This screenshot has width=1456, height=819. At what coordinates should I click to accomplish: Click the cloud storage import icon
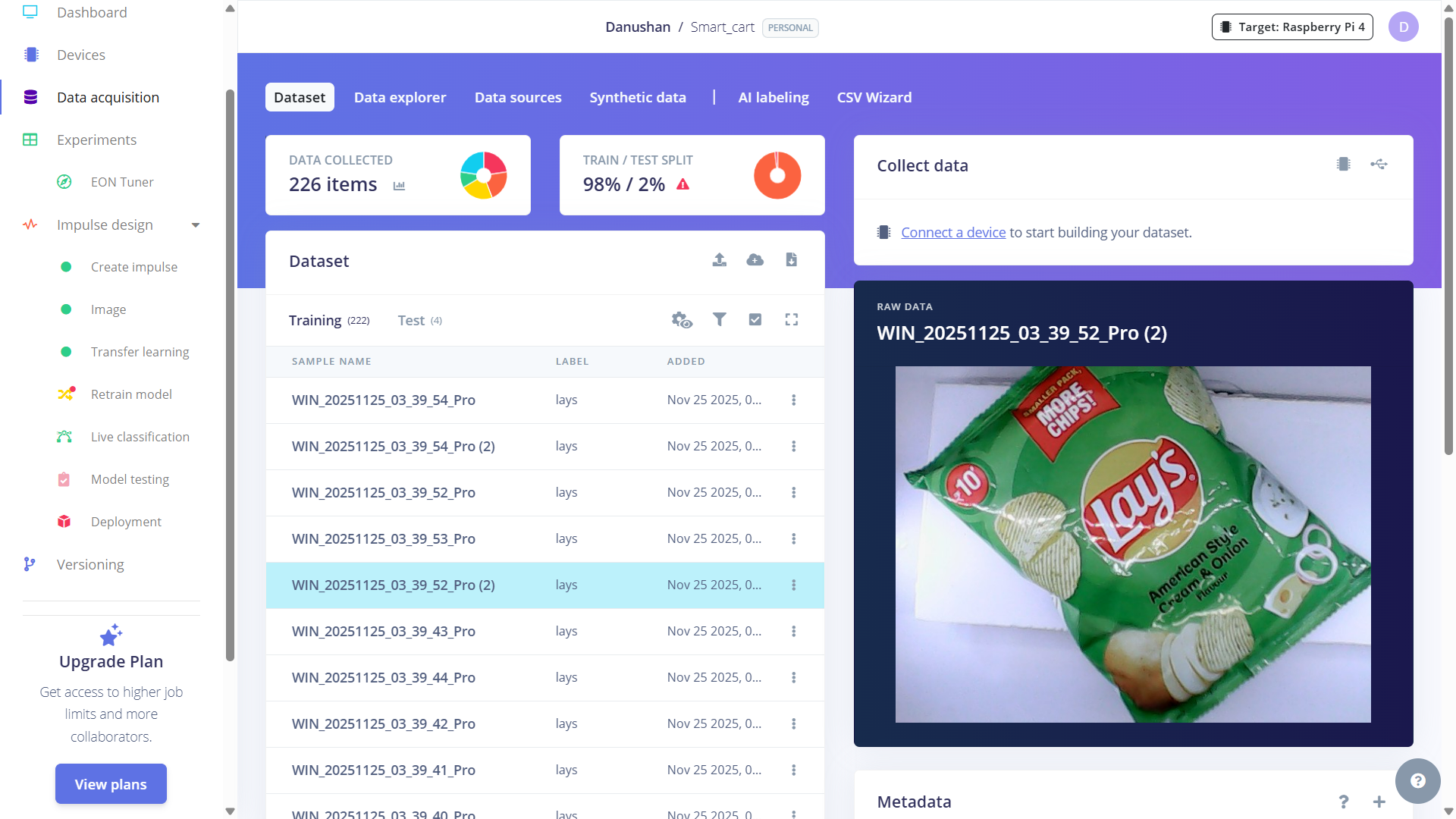[755, 260]
